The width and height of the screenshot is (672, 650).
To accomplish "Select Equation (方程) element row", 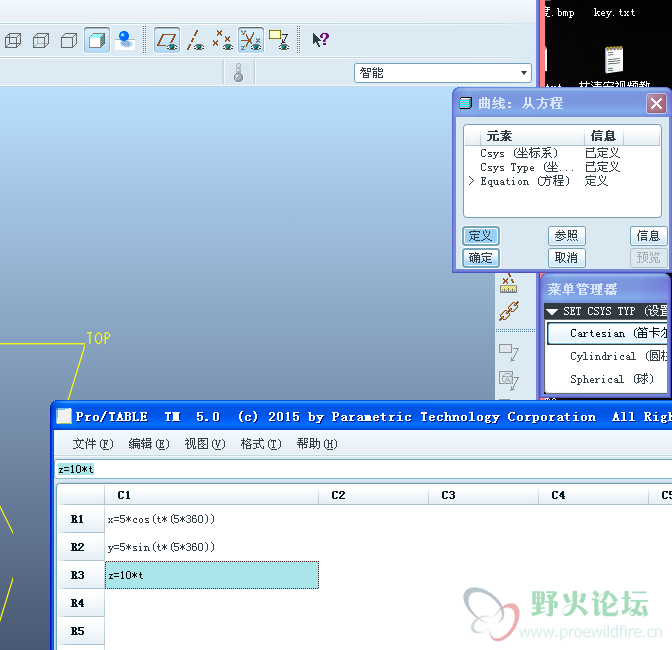I will [x=562, y=181].
